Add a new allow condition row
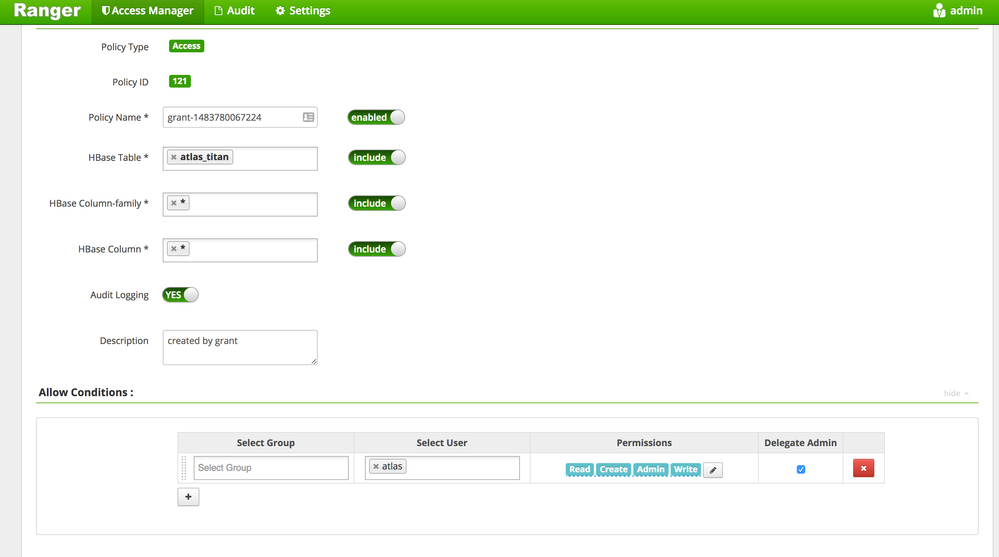This screenshot has height=557, width=999. 189,496
